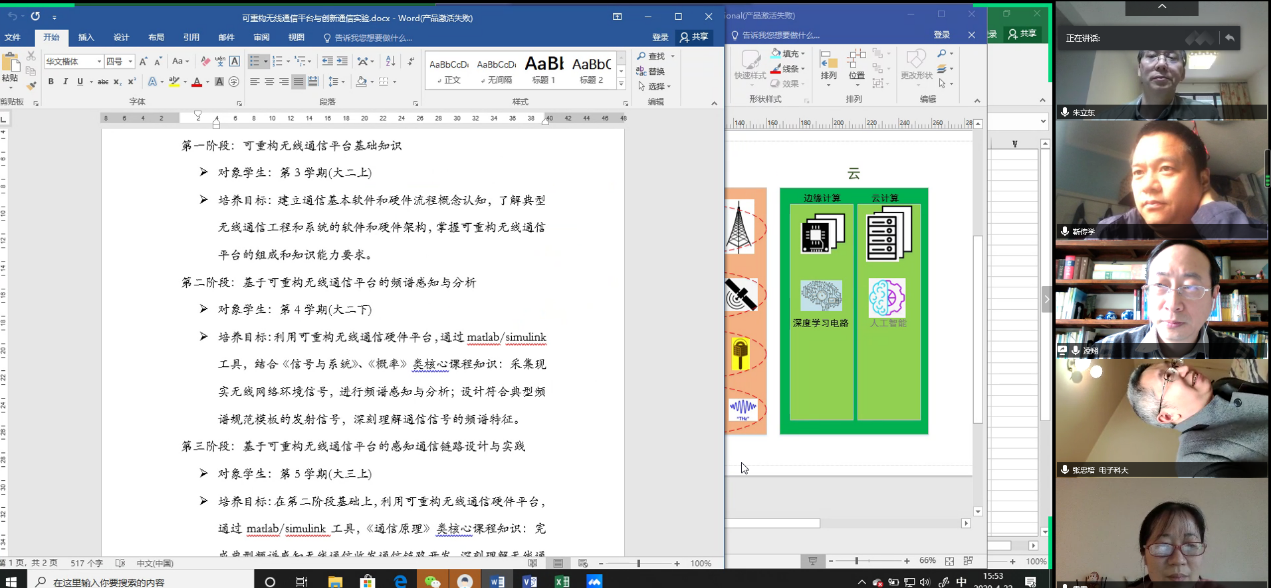Open the 审阅 review tab
The width and height of the screenshot is (1271, 588).
click(261, 37)
